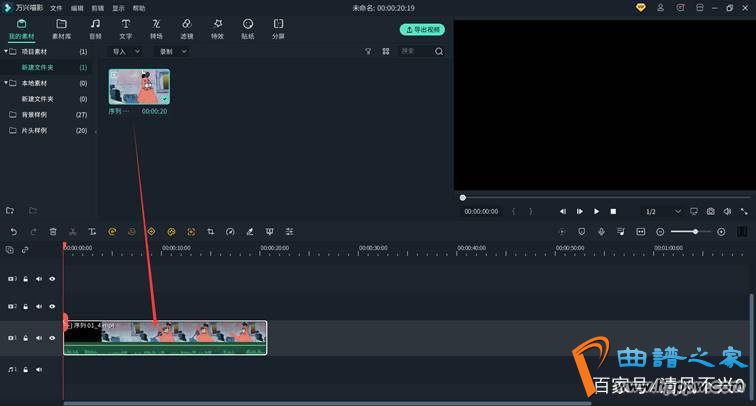The width and height of the screenshot is (756, 406).
Task: Hide video track 3 with eye icon
Action: [52, 278]
